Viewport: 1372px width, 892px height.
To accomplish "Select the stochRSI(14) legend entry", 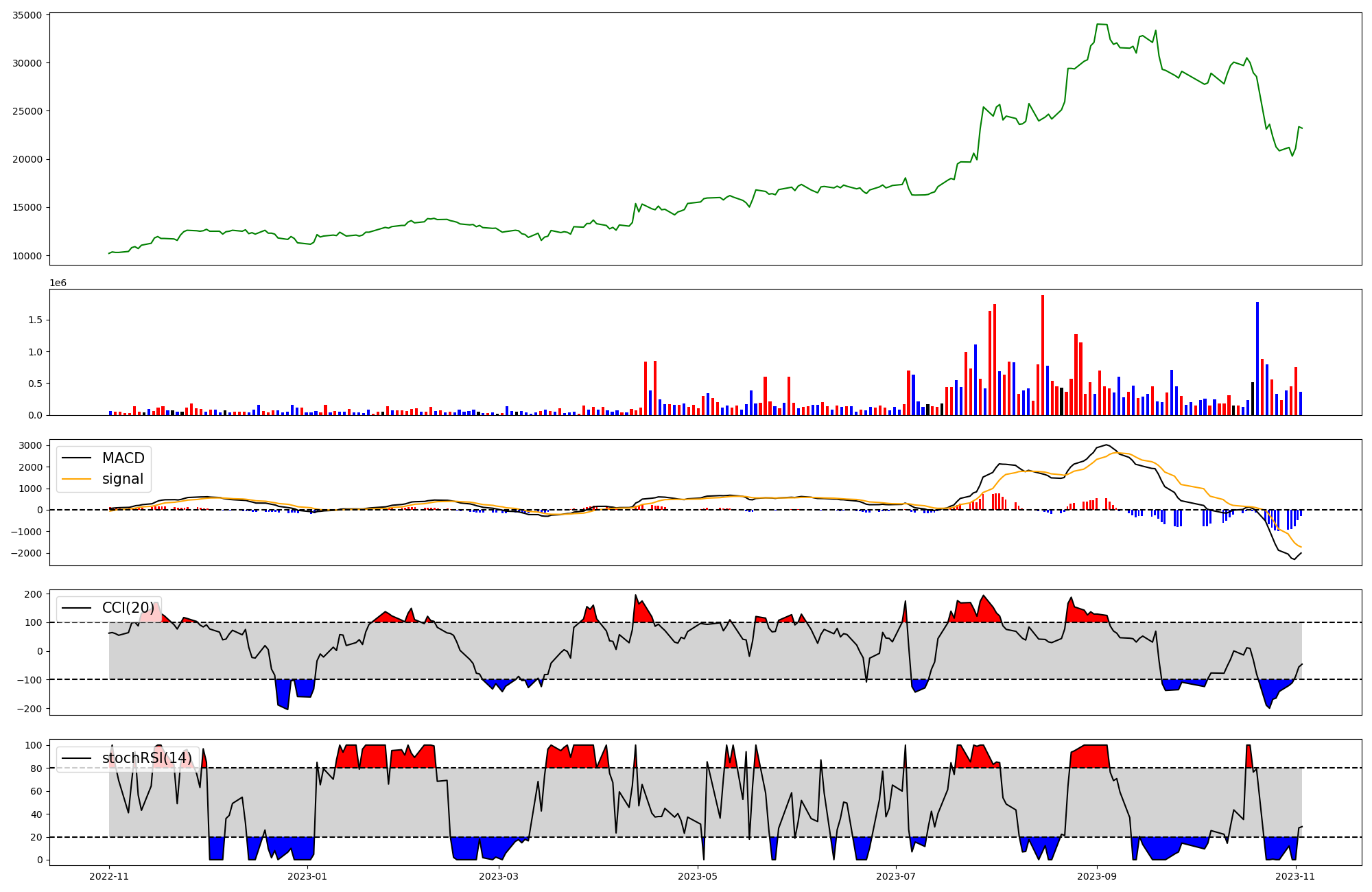I will tap(147, 758).
